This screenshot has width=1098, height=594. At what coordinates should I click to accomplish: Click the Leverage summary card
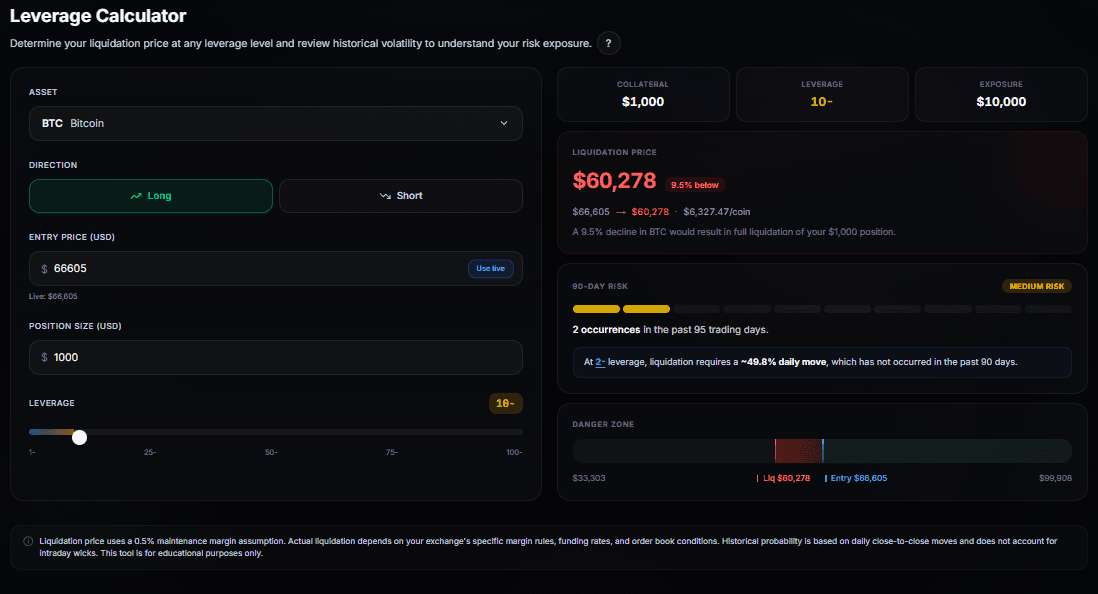pyautogui.click(x=822, y=95)
